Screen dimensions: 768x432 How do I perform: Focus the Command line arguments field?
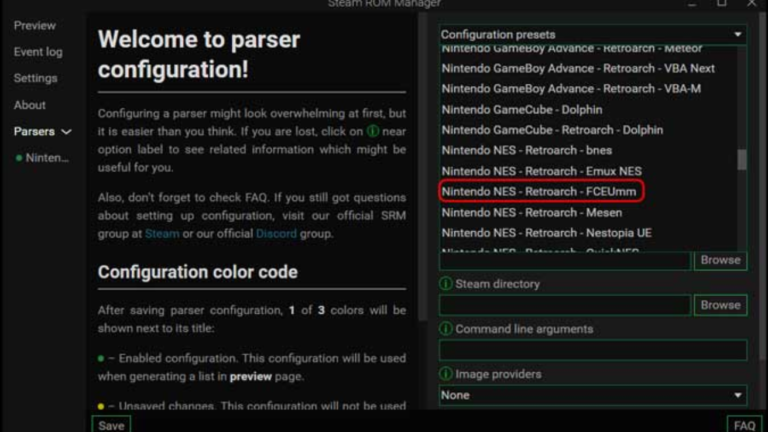tap(593, 350)
